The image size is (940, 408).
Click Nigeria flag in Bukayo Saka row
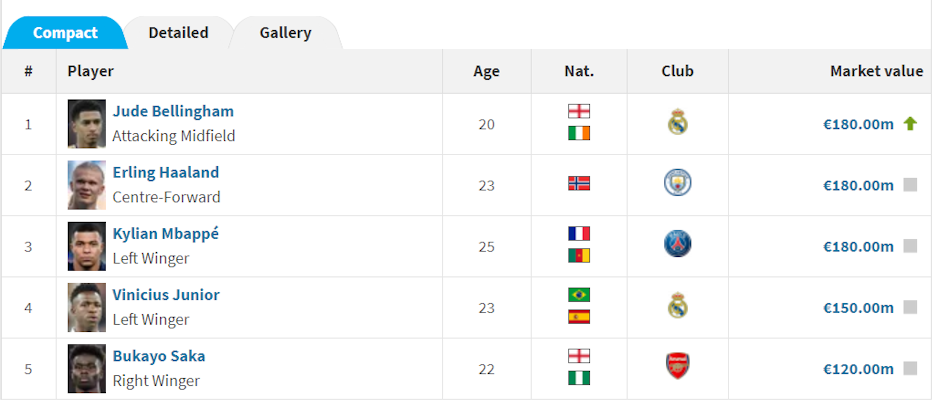pyautogui.click(x=579, y=377)
